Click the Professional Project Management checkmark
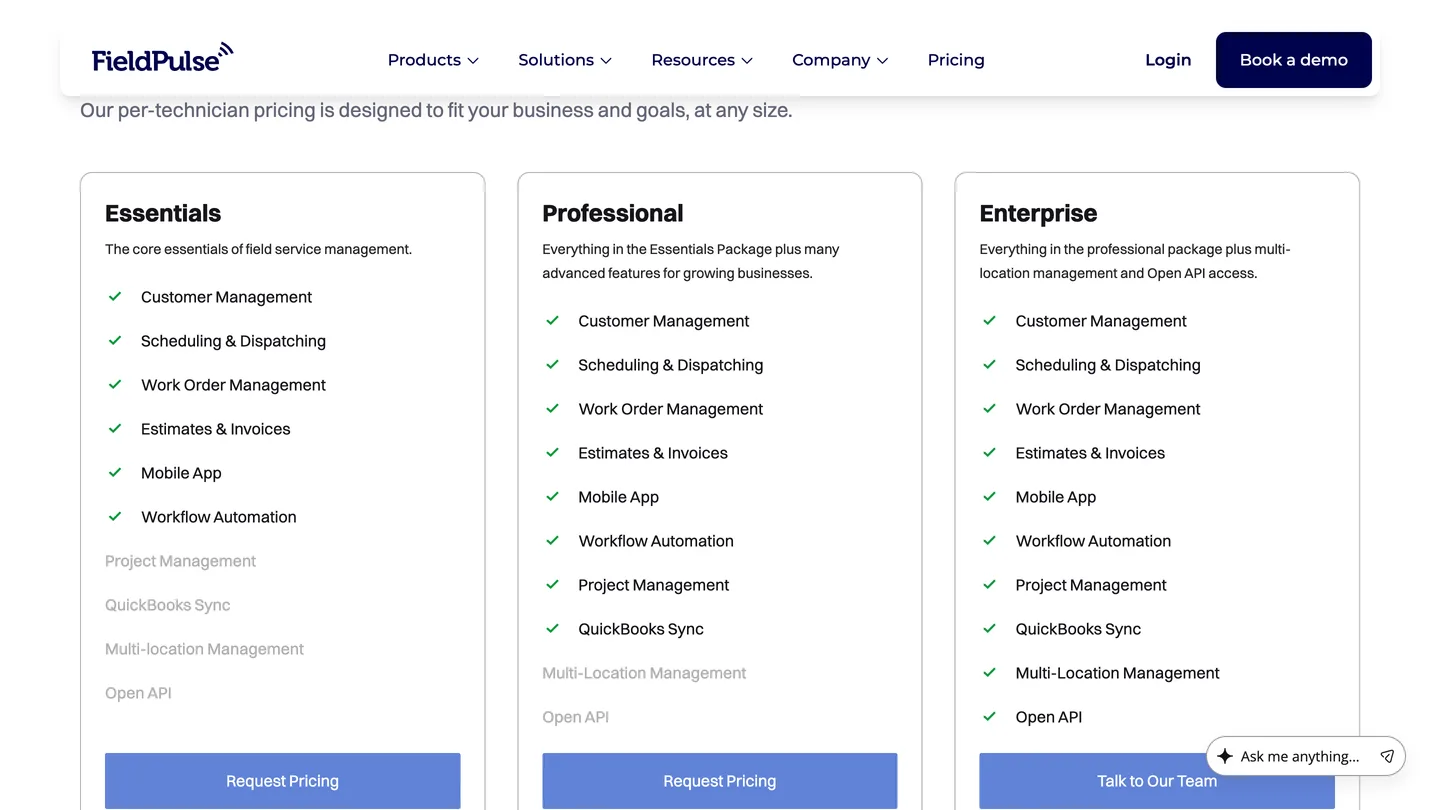 [x=552, y=585]
